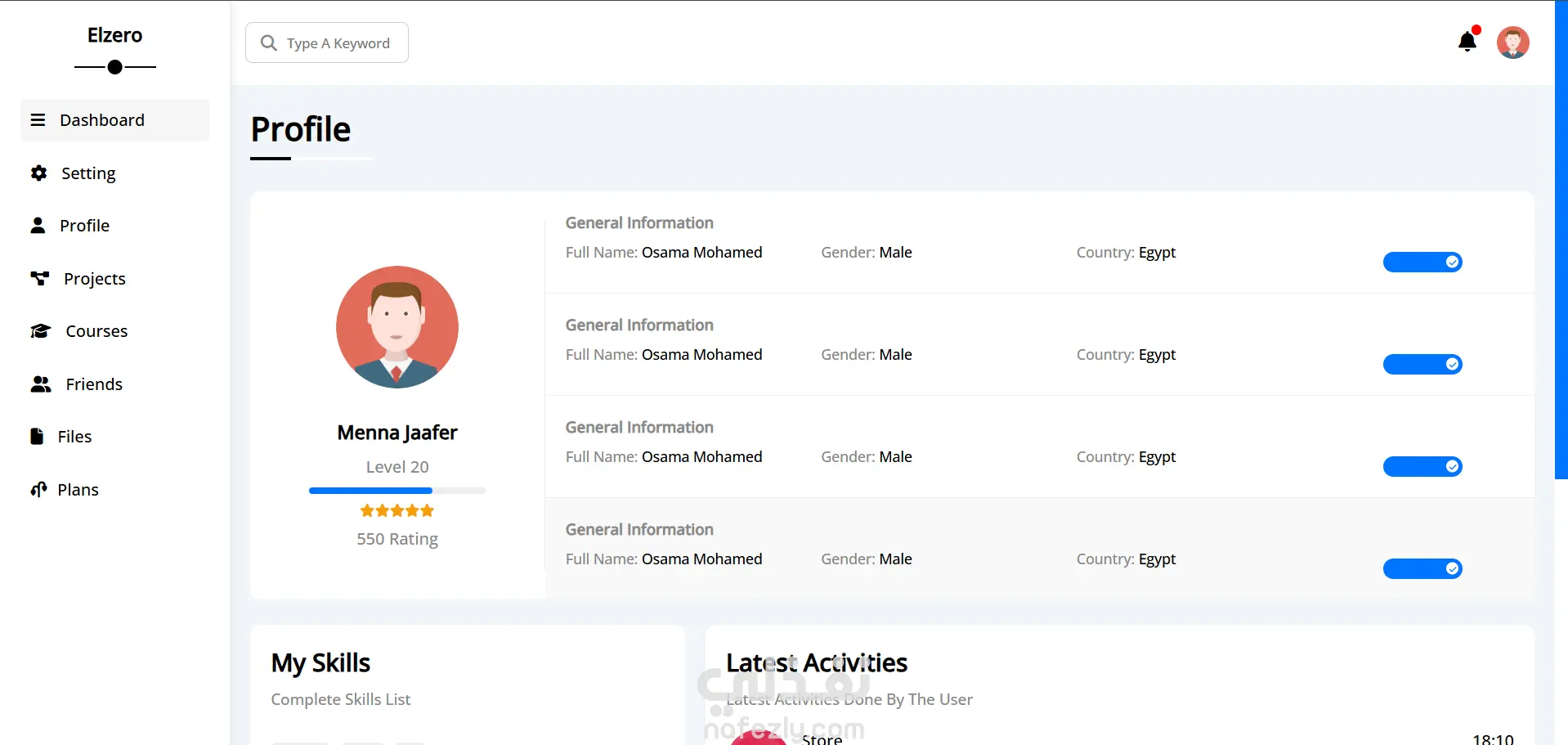1568x745 pixels.
Task: Click the My Skills heading
Action: tap(320, 662)
